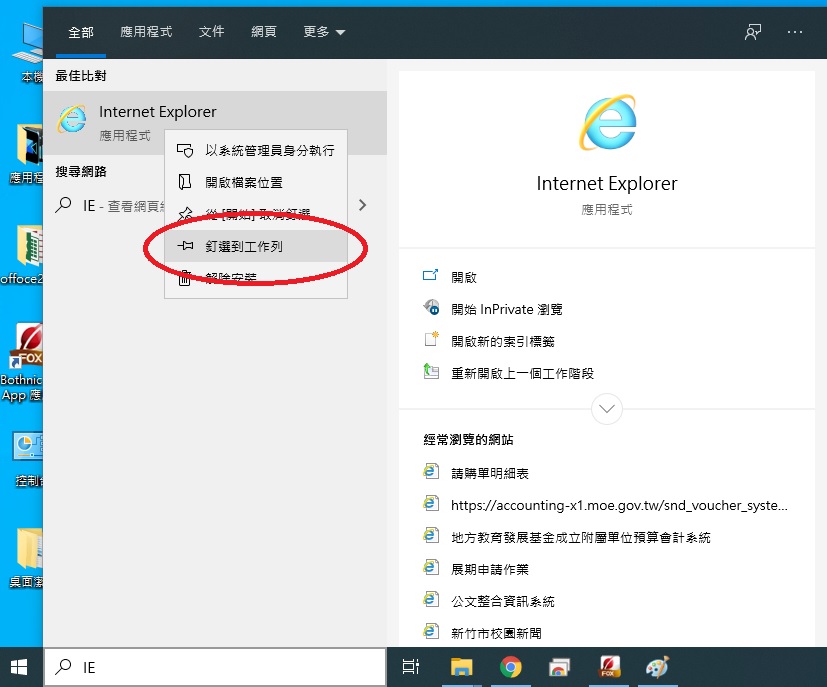
Task: Open the three-dot options menu
Action: [x=794, y=32]
